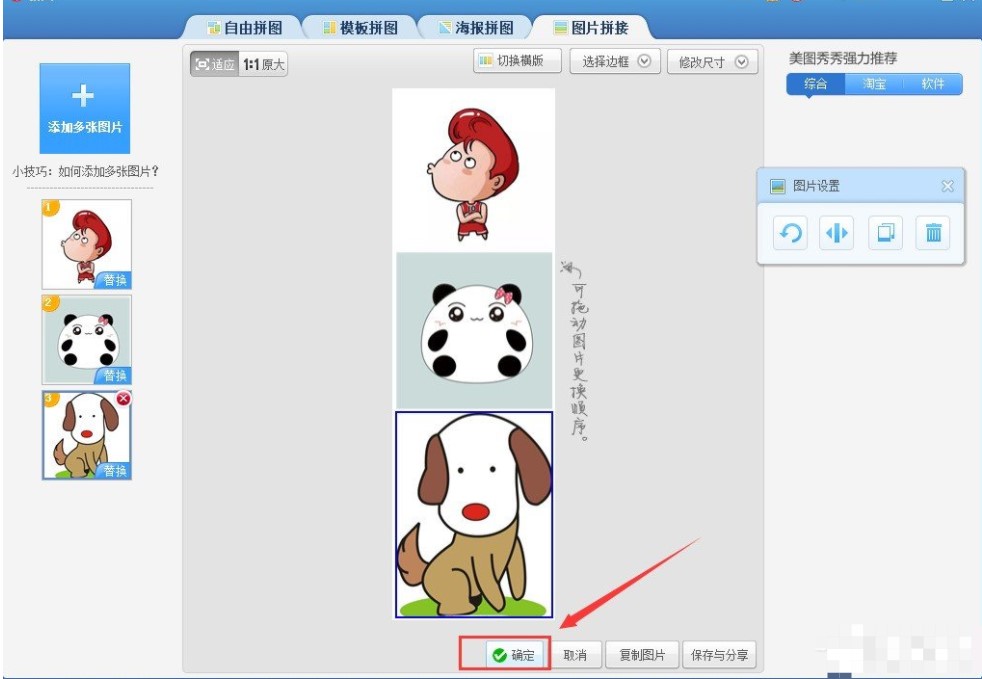Toggle the 适应 fit-view mode

click(215, 64)
